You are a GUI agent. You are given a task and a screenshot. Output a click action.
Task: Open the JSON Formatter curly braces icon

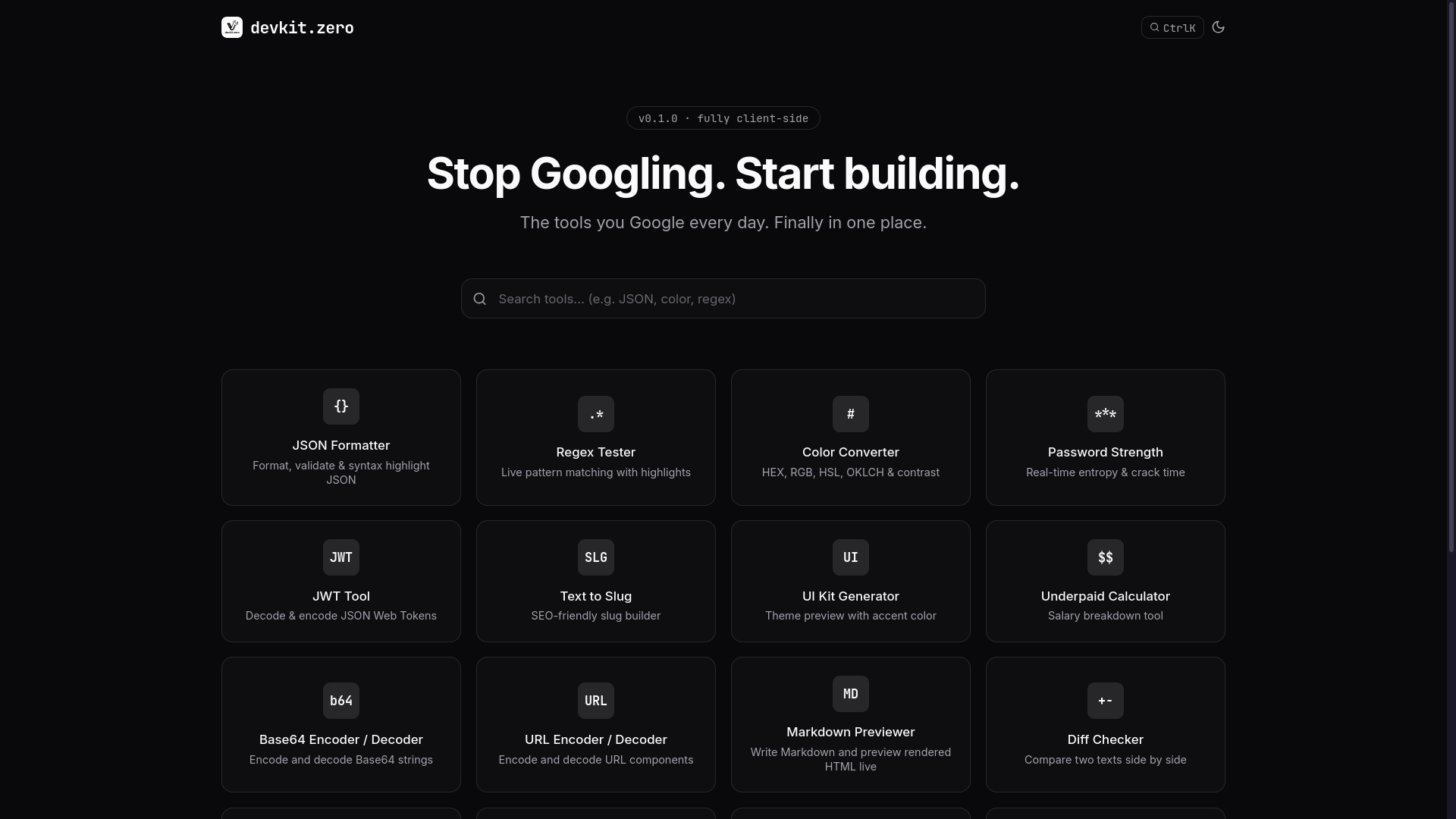[x=341, y=406]
